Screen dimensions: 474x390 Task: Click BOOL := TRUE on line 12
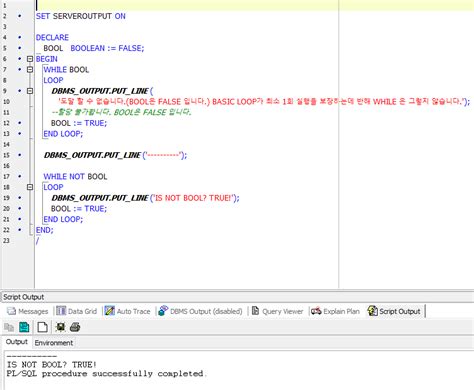[x=79, y=123]
